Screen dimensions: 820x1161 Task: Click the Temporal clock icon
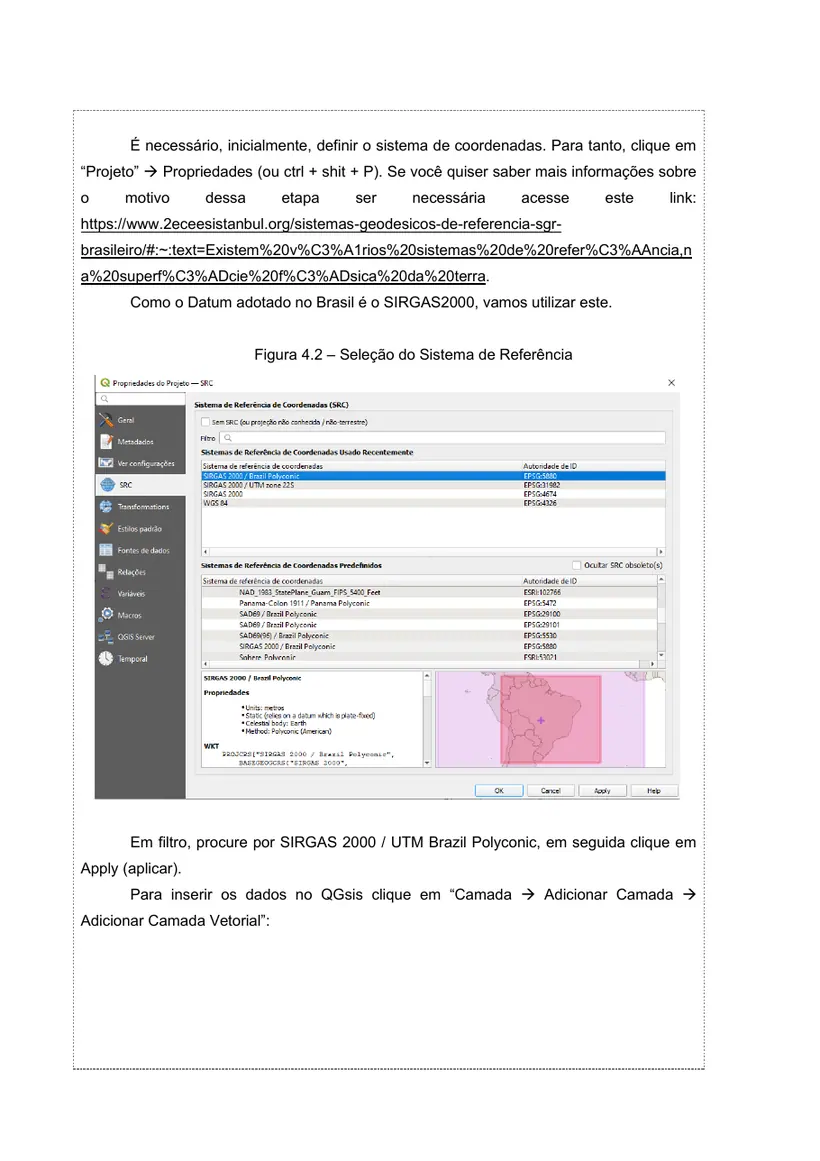click(106, 658)
